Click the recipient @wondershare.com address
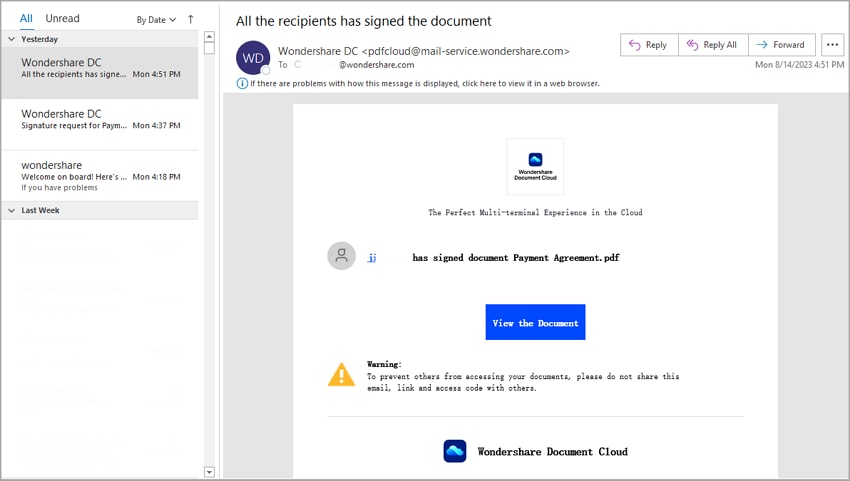 point(376,65)
